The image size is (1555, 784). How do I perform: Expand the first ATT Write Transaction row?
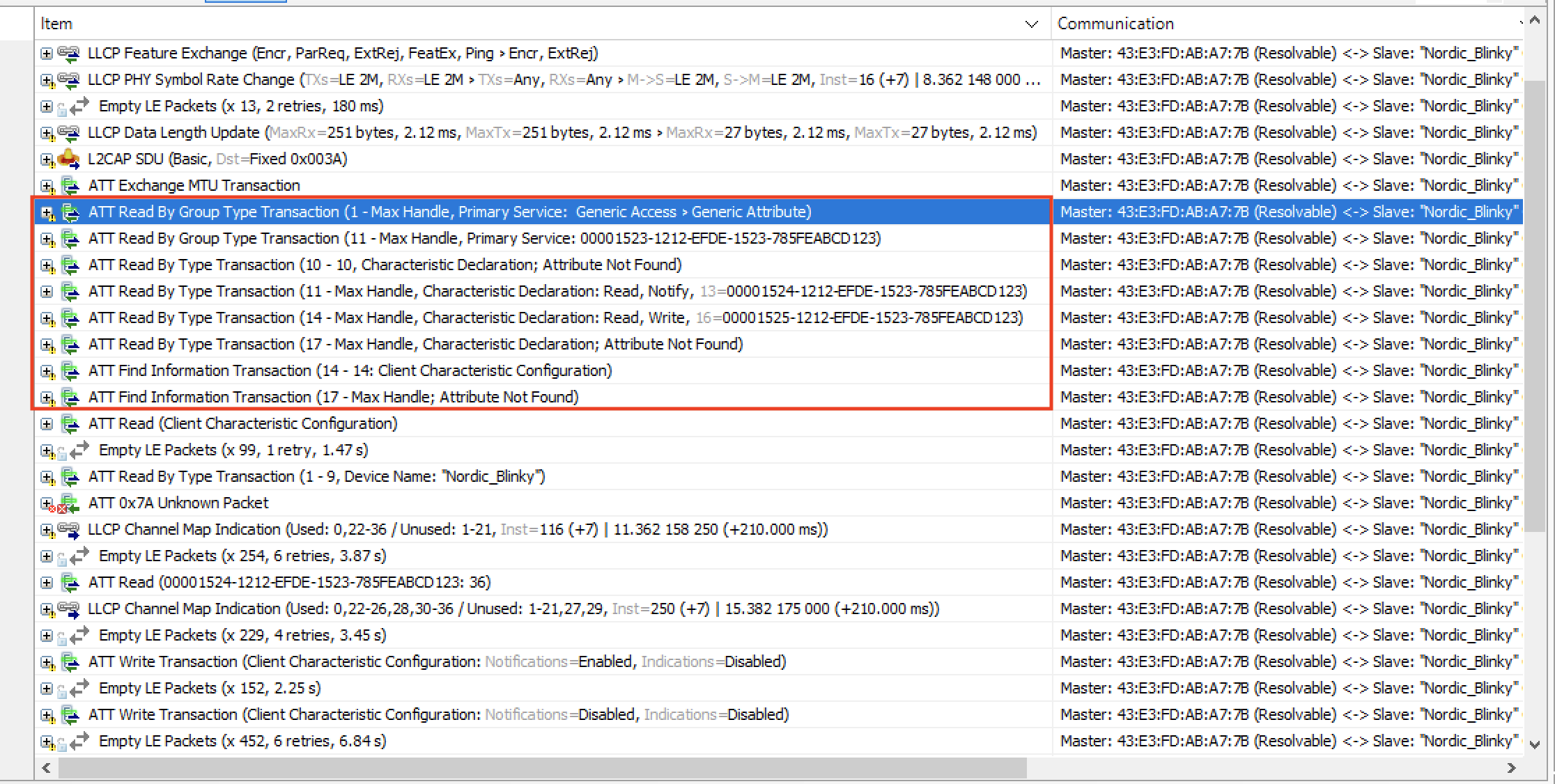click(47, 661)
